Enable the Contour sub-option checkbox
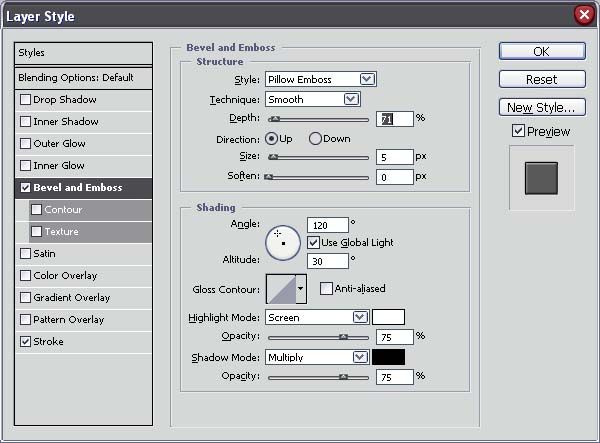600x443 pixels. click(36, 210)
